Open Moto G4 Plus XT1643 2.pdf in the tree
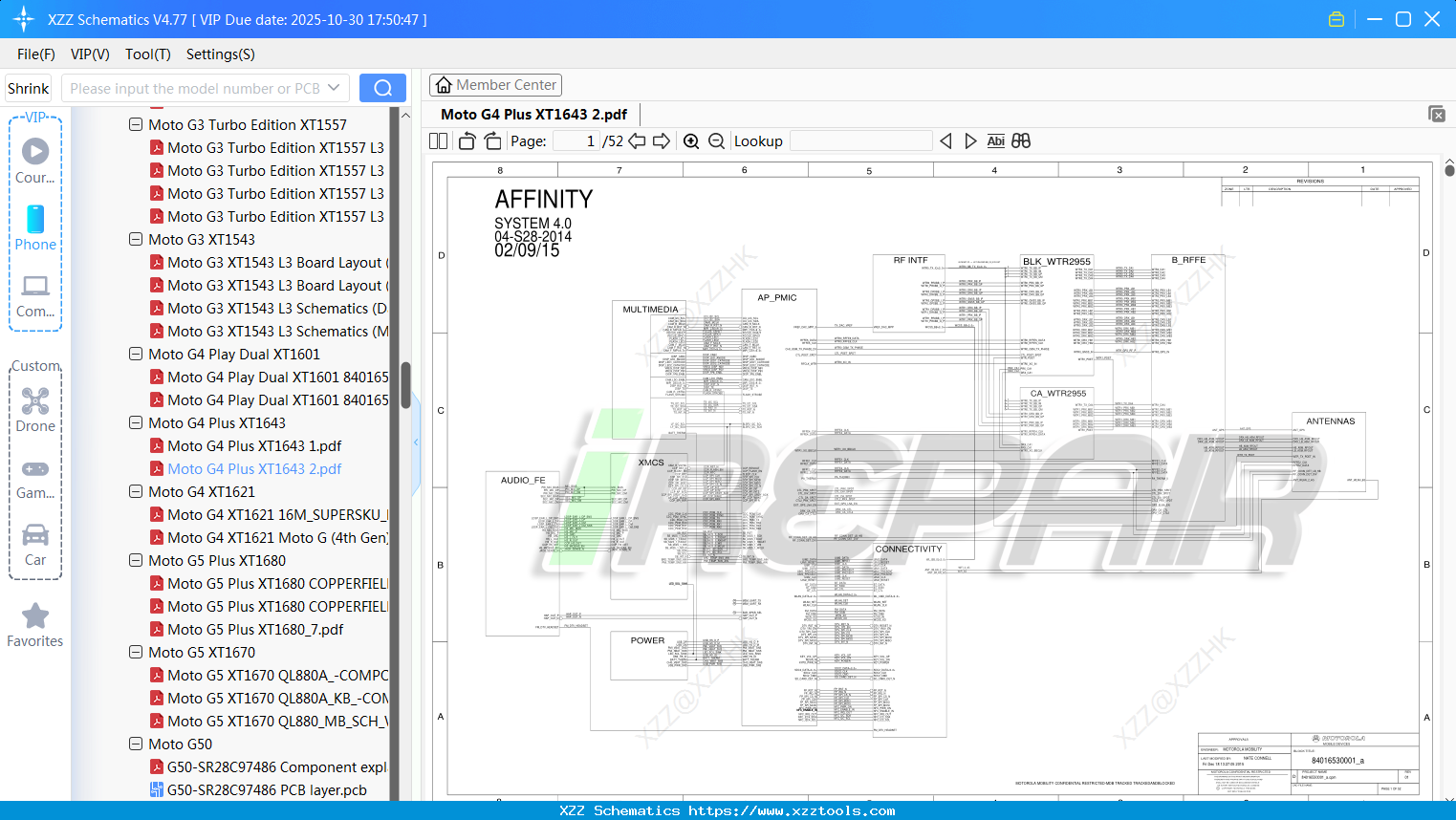Screen dimensions: 1456x820 pyautogui.click(x=254, y=468)
